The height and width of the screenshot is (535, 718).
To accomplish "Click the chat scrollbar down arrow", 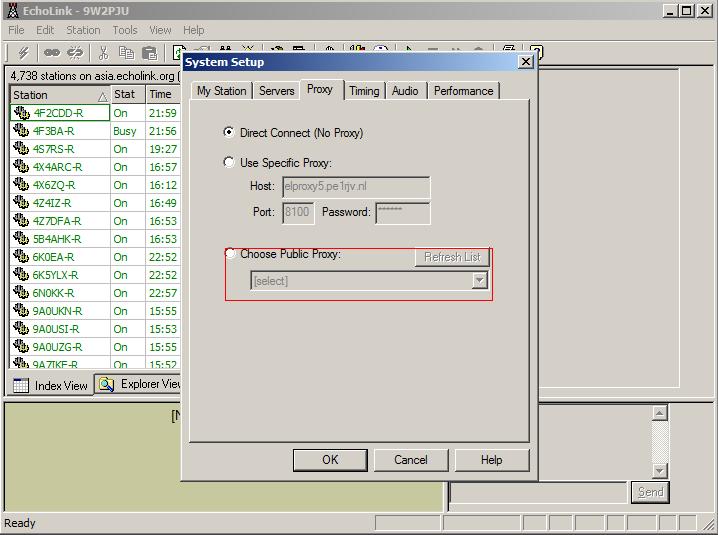I will tap(659, 470).
